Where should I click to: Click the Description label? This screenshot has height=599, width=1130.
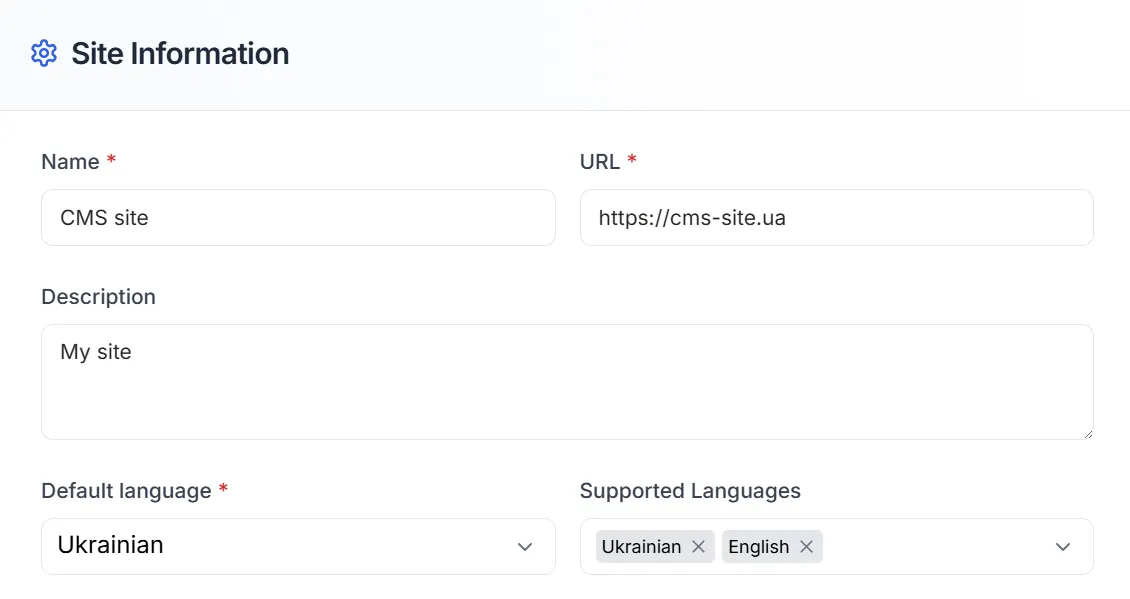tap(98, 296)
